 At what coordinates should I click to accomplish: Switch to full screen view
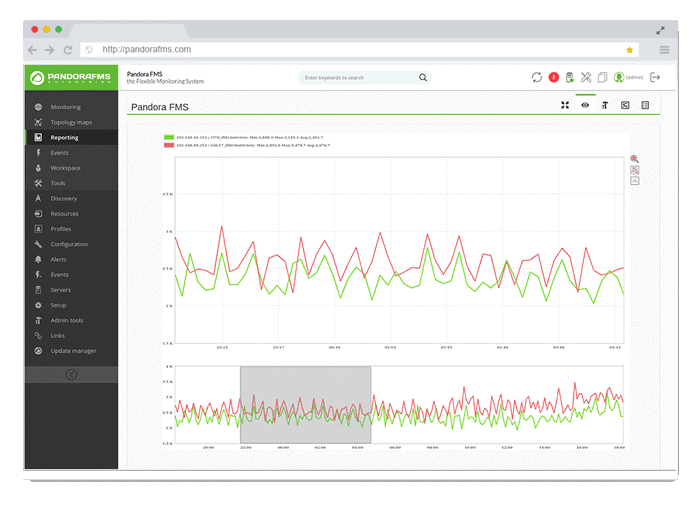point(565,105)
